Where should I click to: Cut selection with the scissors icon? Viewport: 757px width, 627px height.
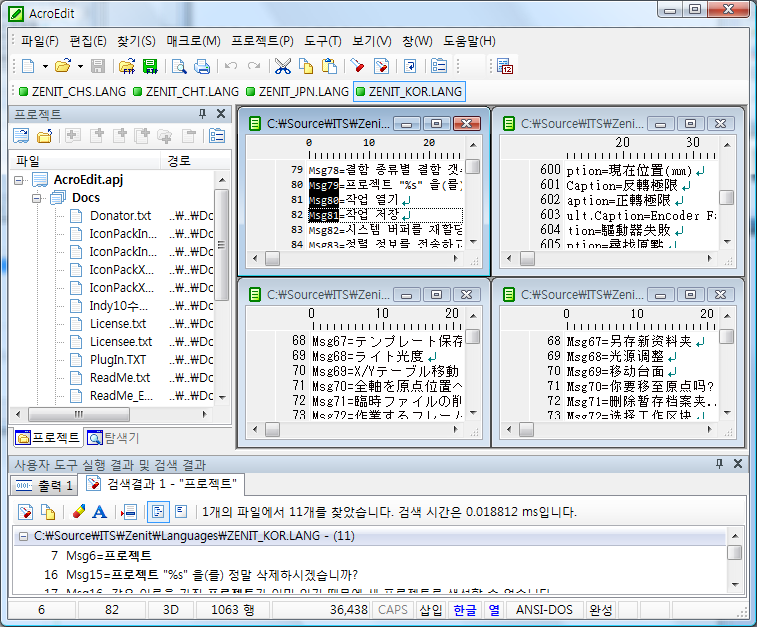(x=283, y=66)
